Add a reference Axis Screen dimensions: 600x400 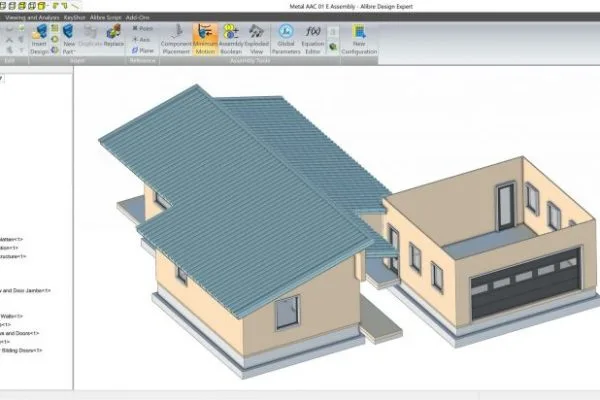141,39
